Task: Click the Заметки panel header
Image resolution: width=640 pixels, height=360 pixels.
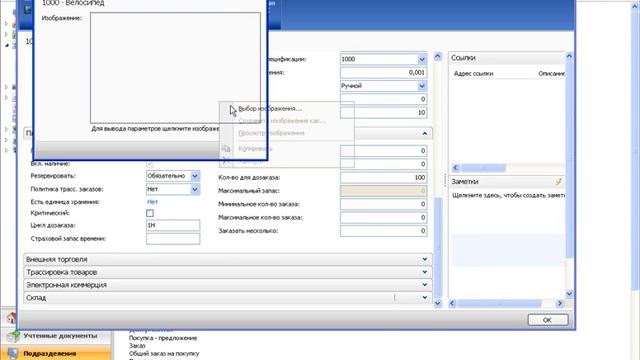Action: pos(507,182)
